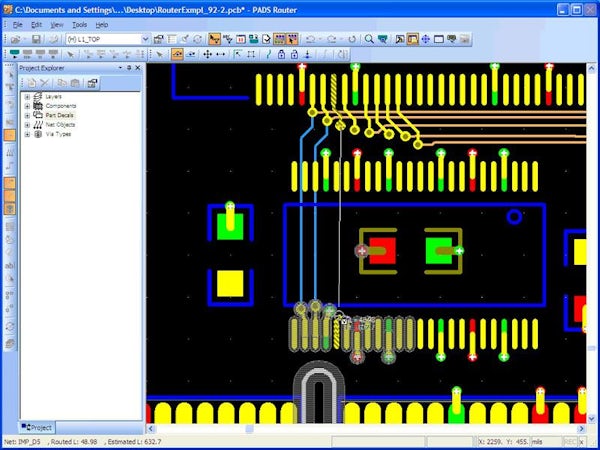
Task: Click the teal board-design toolbar icon
Action: (253, 39)
